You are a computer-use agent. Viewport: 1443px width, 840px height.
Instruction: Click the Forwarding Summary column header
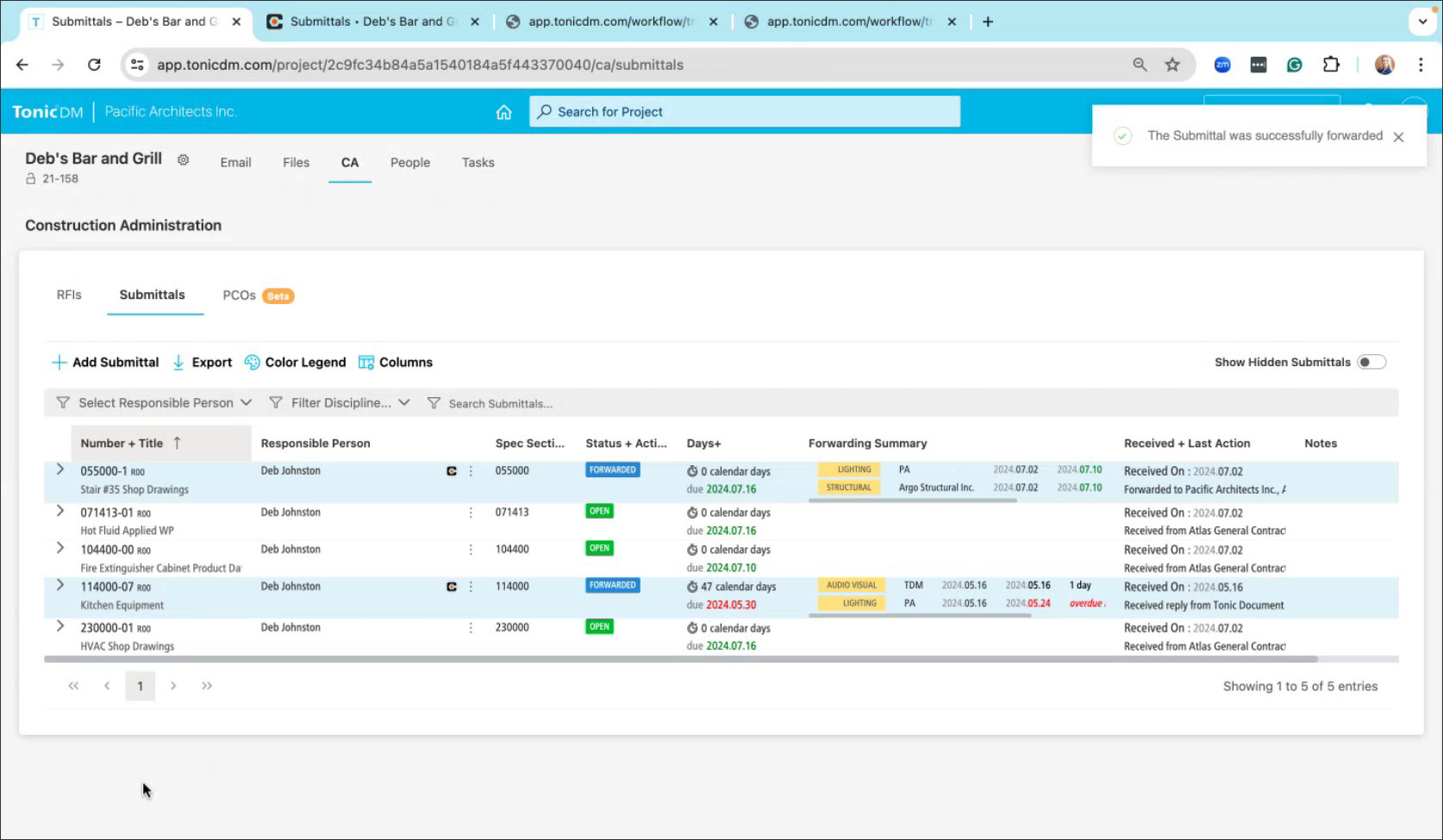click(867, 443)
